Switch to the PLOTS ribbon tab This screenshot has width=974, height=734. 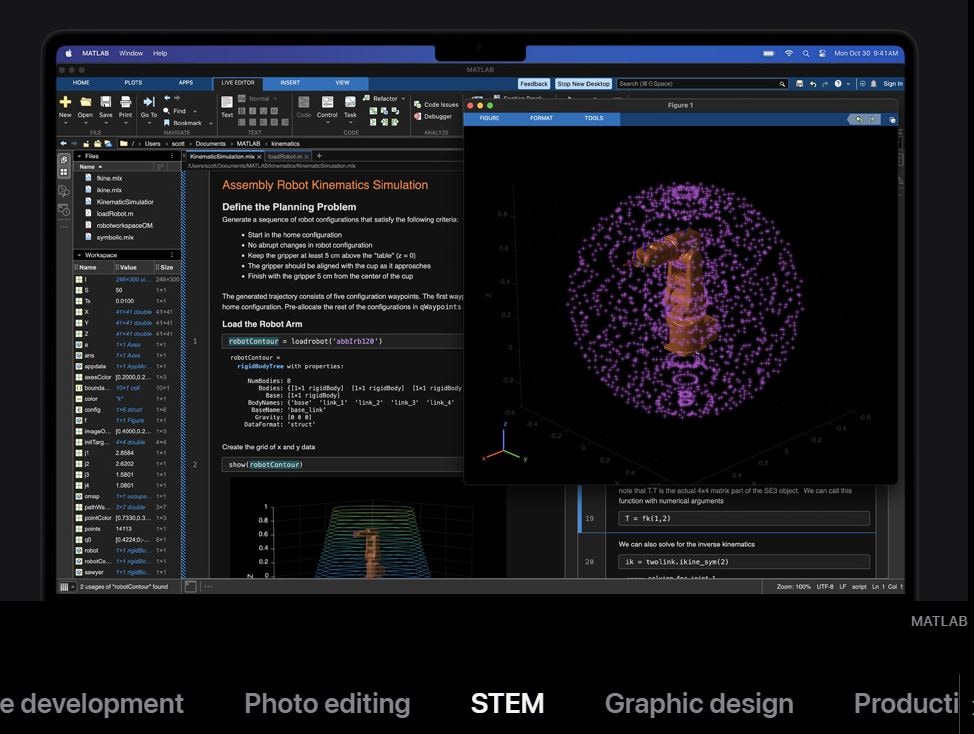(x=133, y=83)
